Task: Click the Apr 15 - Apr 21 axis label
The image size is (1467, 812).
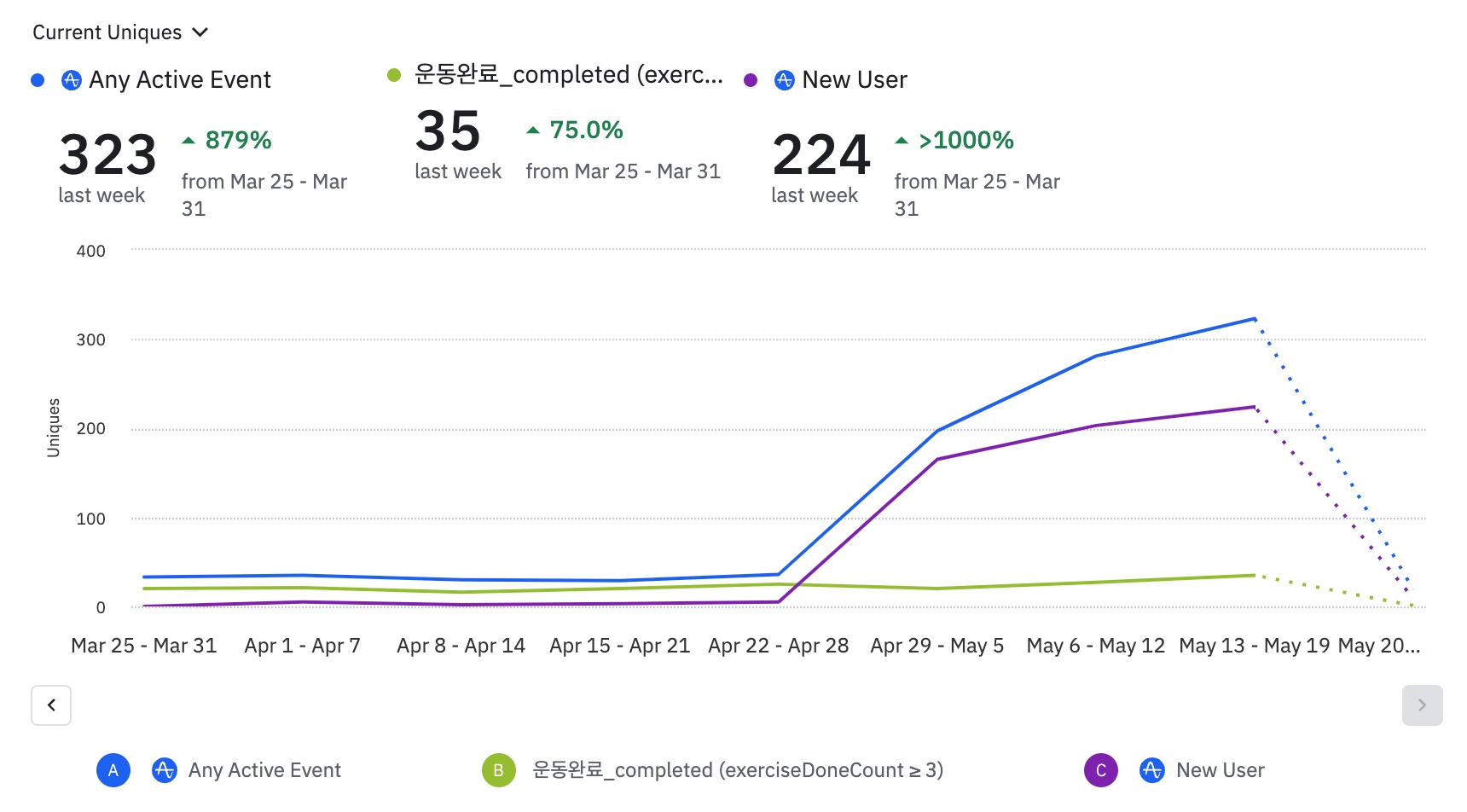Action: (620, 646)
